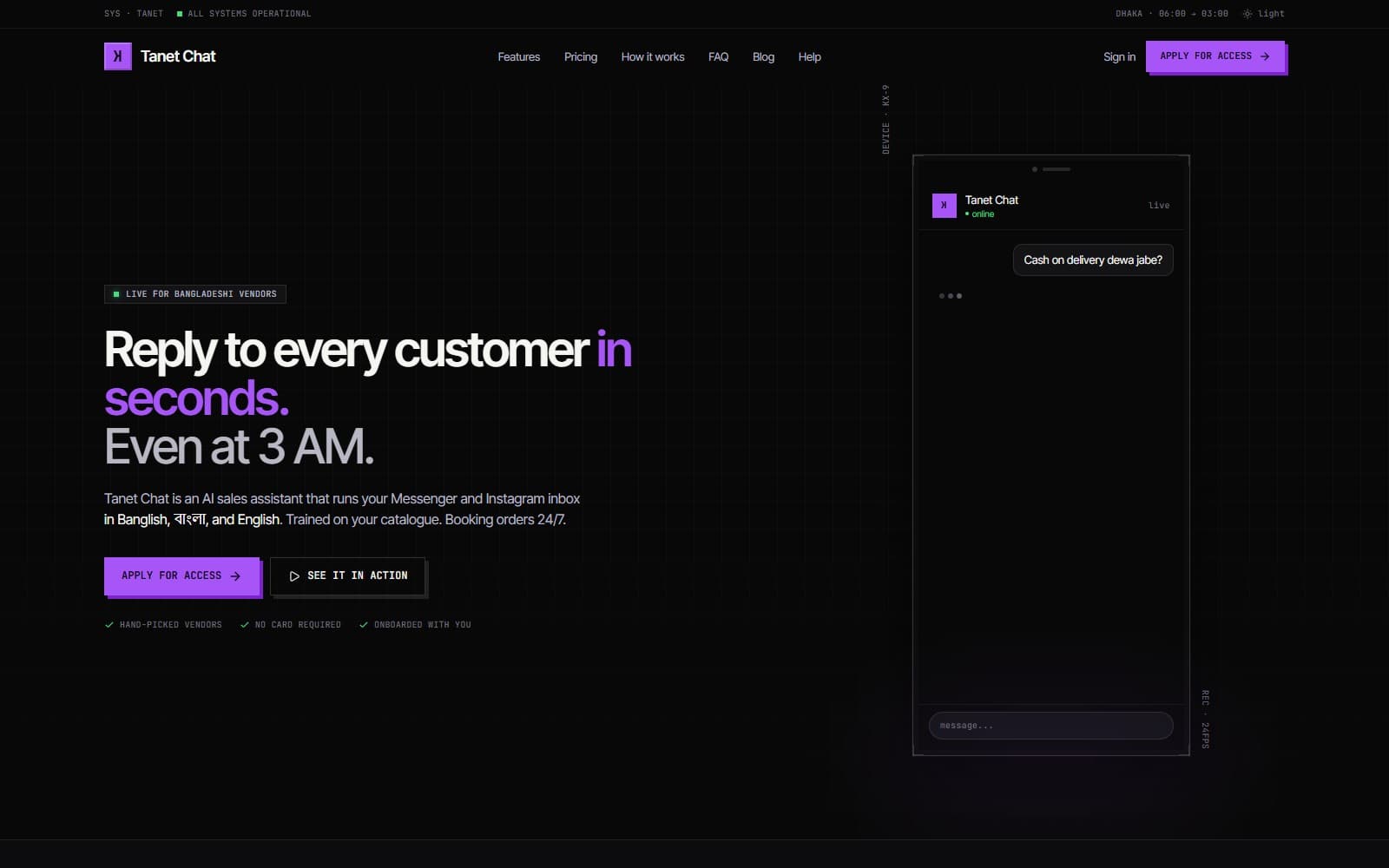
Task: Open the Features nav link
Action: pos(518,57)
